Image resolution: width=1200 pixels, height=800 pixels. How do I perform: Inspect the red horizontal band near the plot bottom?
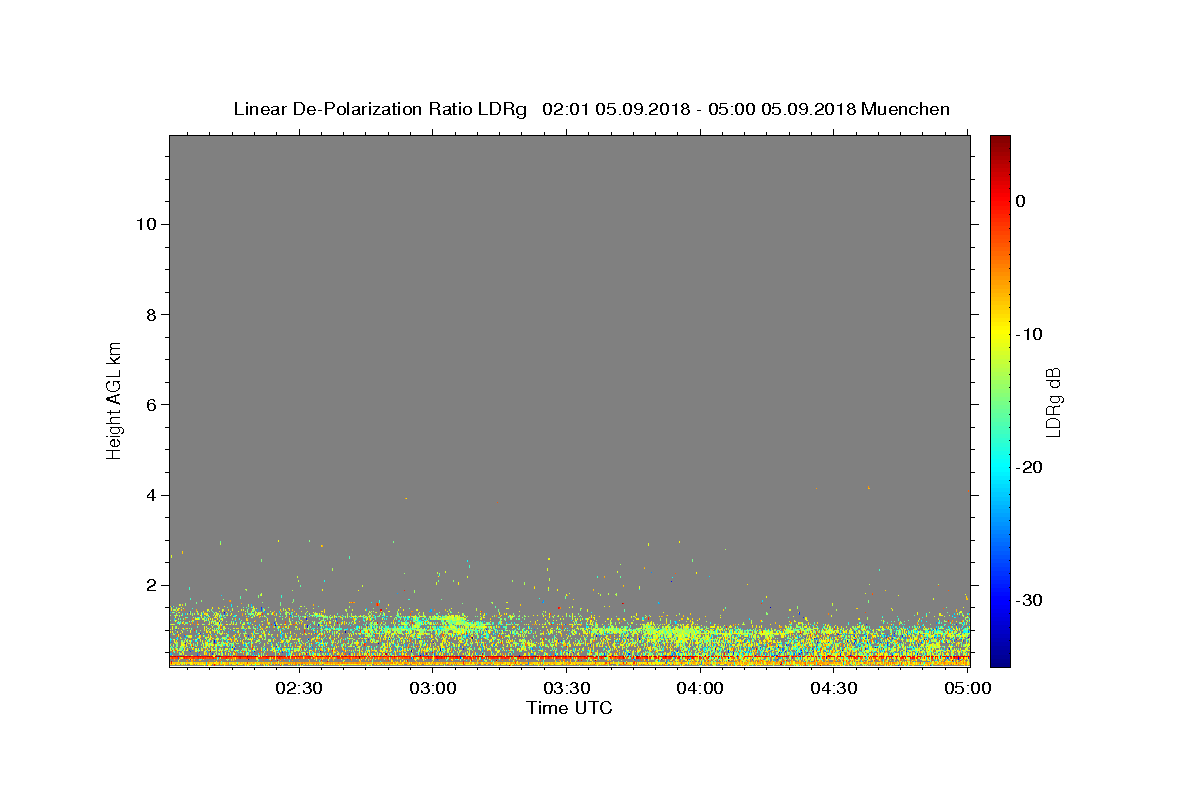(569, 657)
